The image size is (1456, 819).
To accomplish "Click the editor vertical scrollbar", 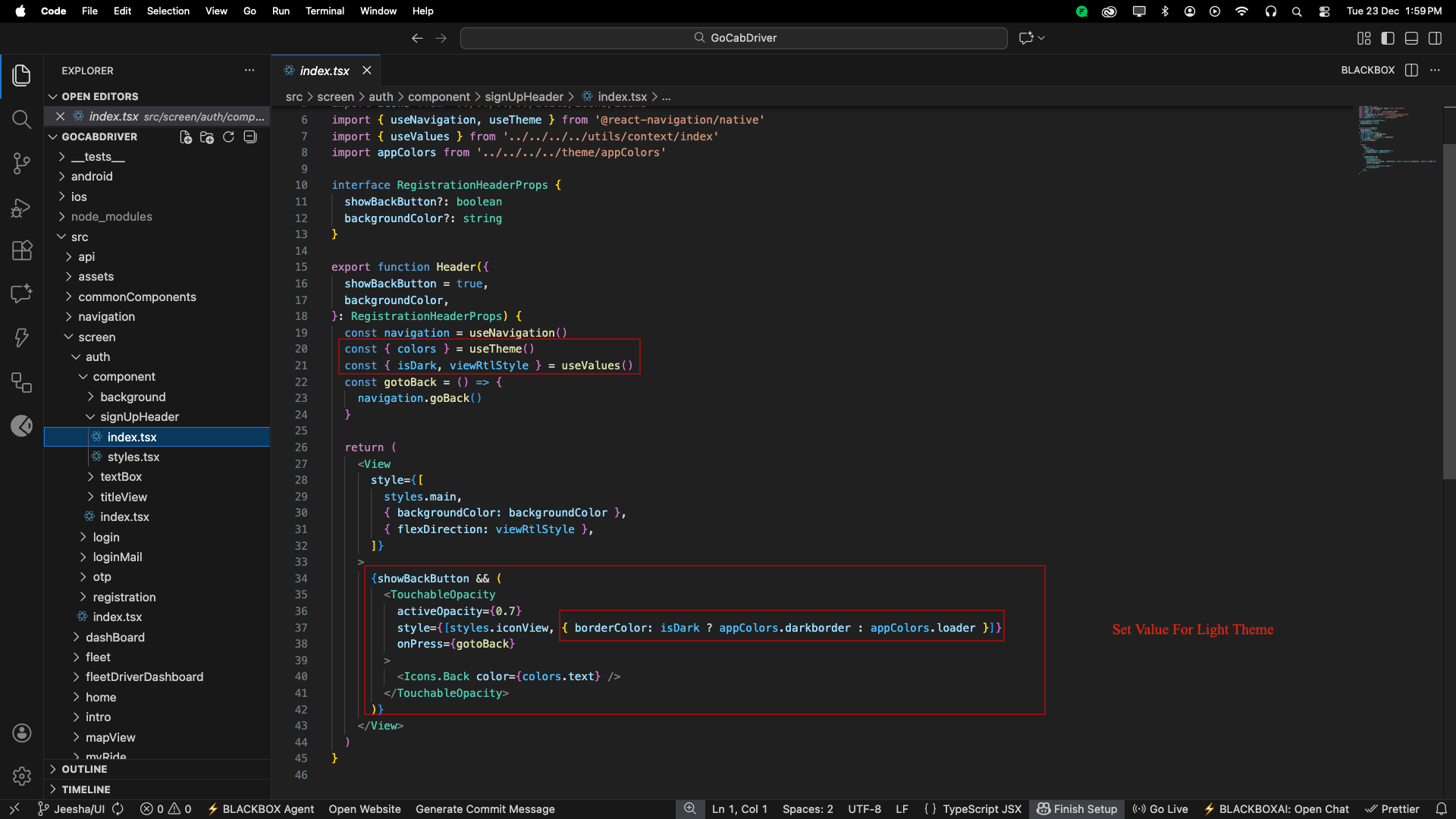I will pyautogui.click(x=1448, y=311).
